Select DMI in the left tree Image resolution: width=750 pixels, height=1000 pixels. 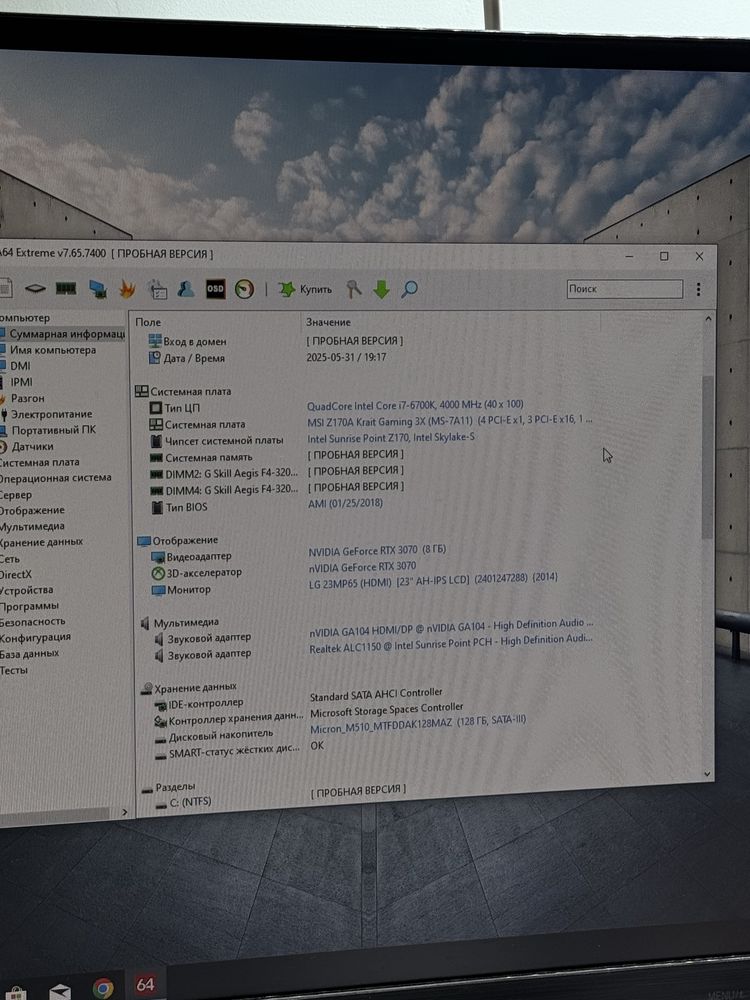tap(20, 366)
